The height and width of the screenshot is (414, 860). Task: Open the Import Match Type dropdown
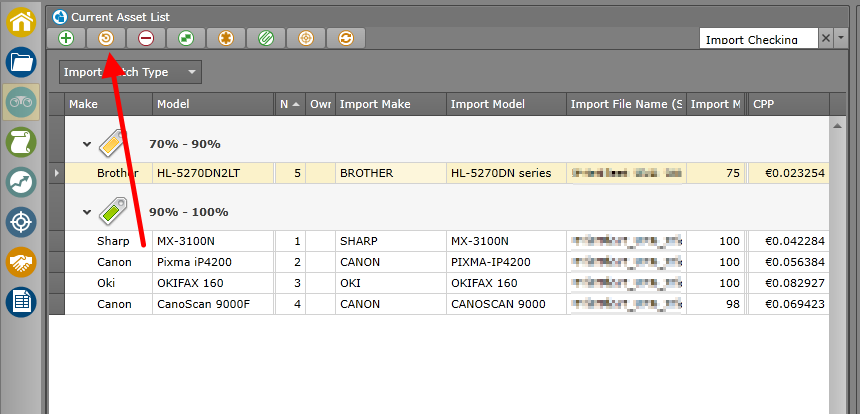point(131,72)
